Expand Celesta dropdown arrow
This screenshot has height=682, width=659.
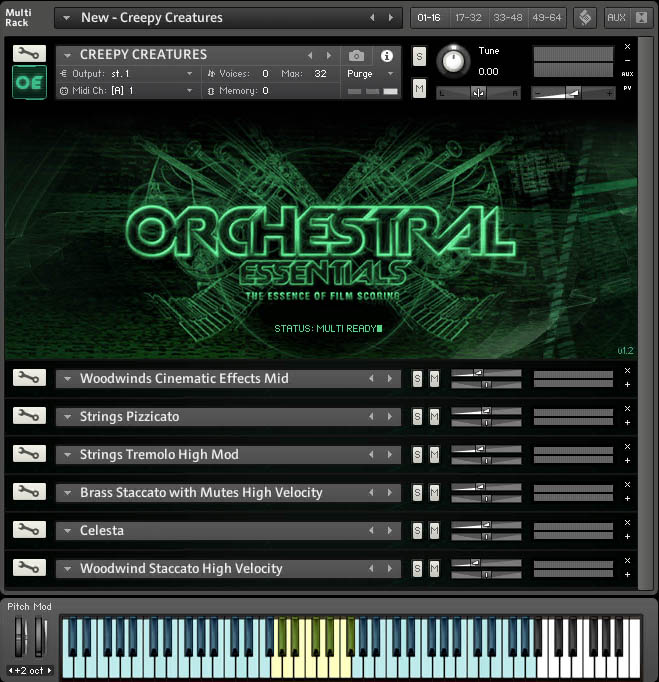click(x=67, y=531)
